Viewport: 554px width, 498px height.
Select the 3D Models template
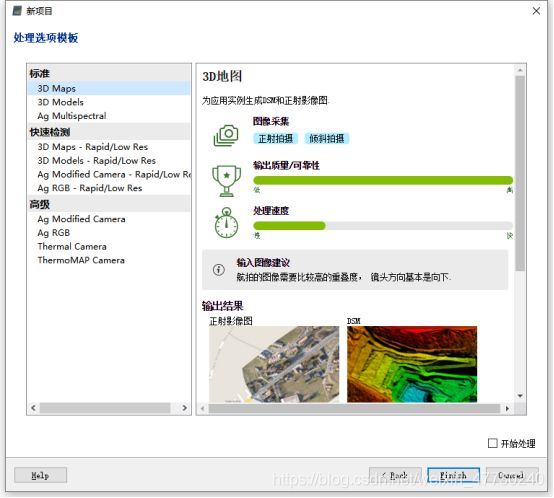[109, 102]
